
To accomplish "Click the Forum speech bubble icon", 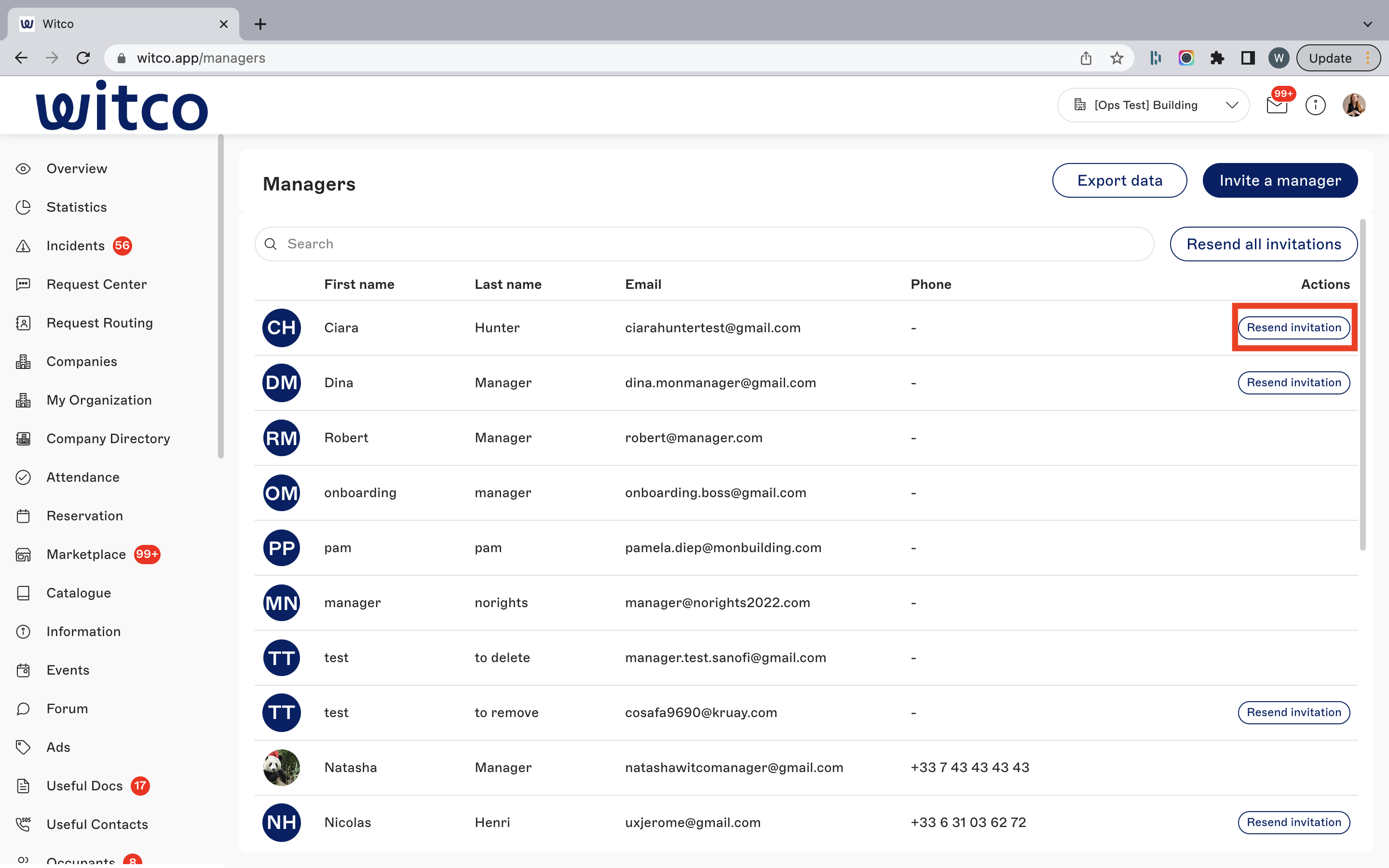I will tap(23, 708).
